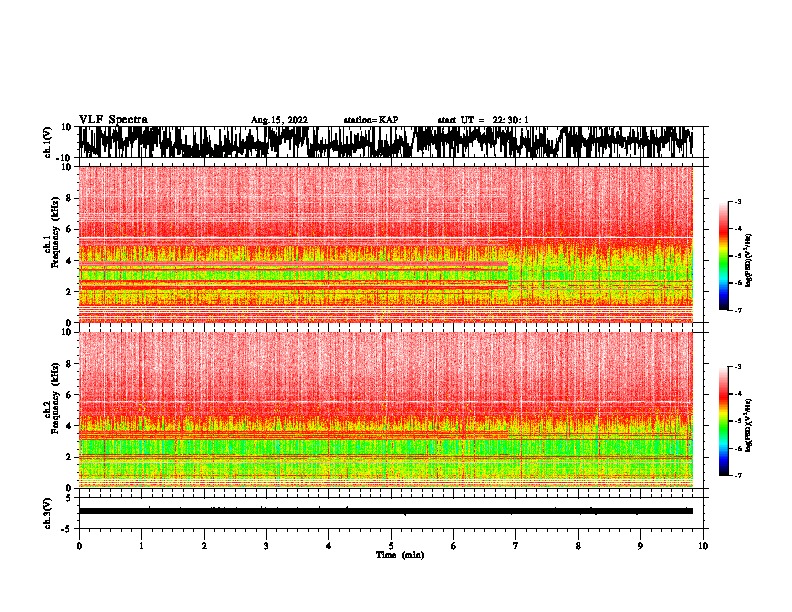Click the "ch.3(V)" axis label
This screenshot has width=792, height=612.
[x=48, y=514]
